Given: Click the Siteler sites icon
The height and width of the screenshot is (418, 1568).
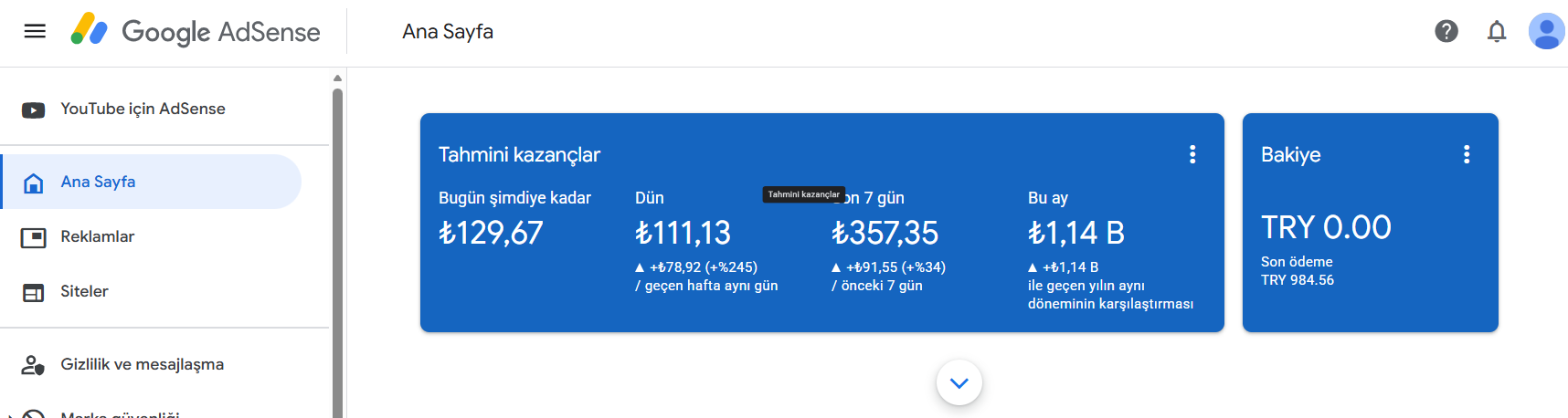Looking at the screenshot, I should click(x=33, y=292).
